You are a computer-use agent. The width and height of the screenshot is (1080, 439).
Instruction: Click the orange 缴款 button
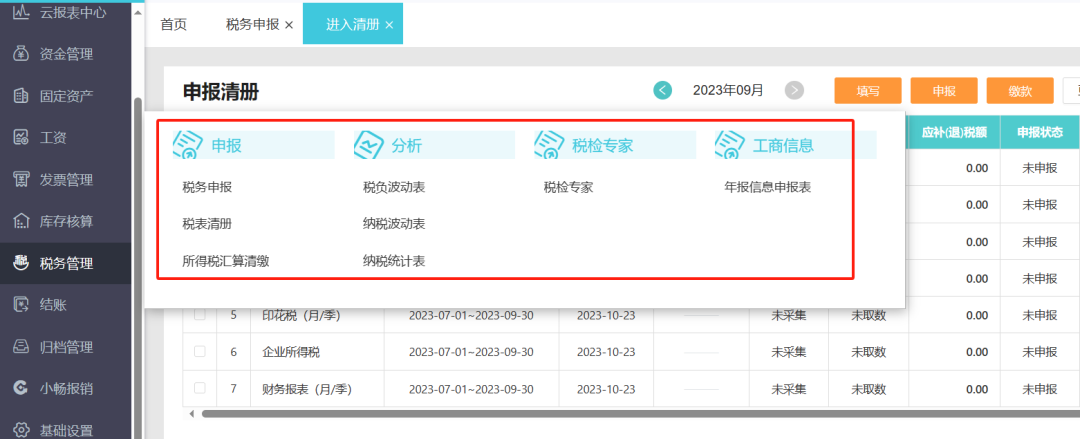(1020, 90)
